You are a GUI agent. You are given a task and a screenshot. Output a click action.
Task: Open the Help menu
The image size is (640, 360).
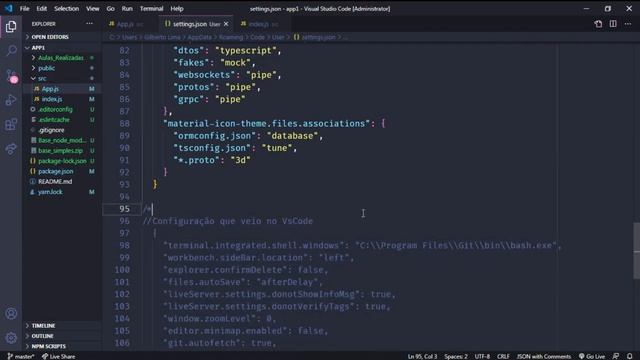(x=177, y=9)
